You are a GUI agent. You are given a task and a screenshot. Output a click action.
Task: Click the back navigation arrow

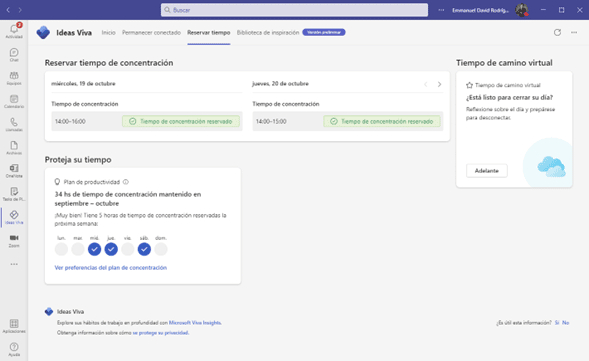coord(8,10)
